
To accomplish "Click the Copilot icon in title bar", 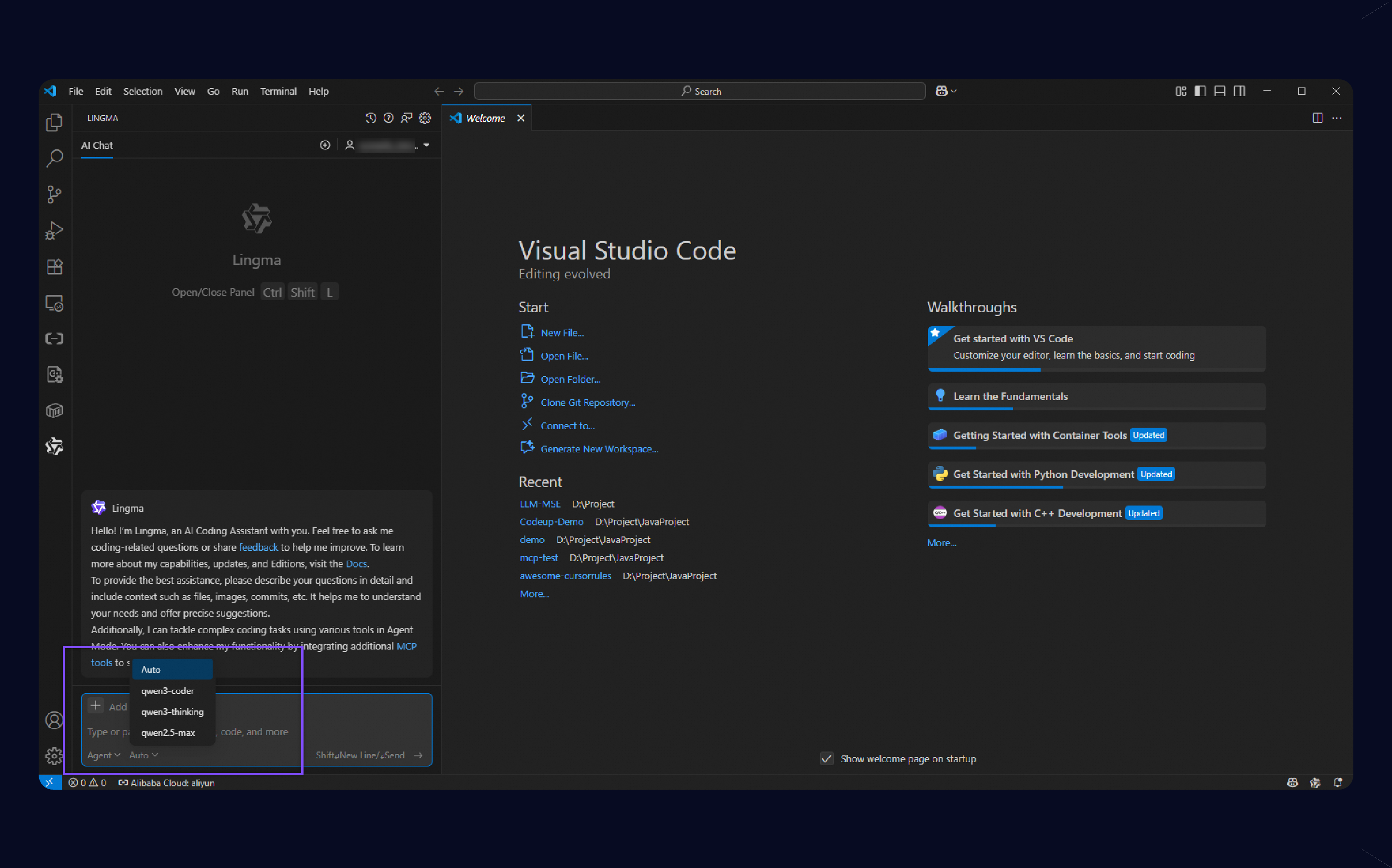I will point(941,91).
